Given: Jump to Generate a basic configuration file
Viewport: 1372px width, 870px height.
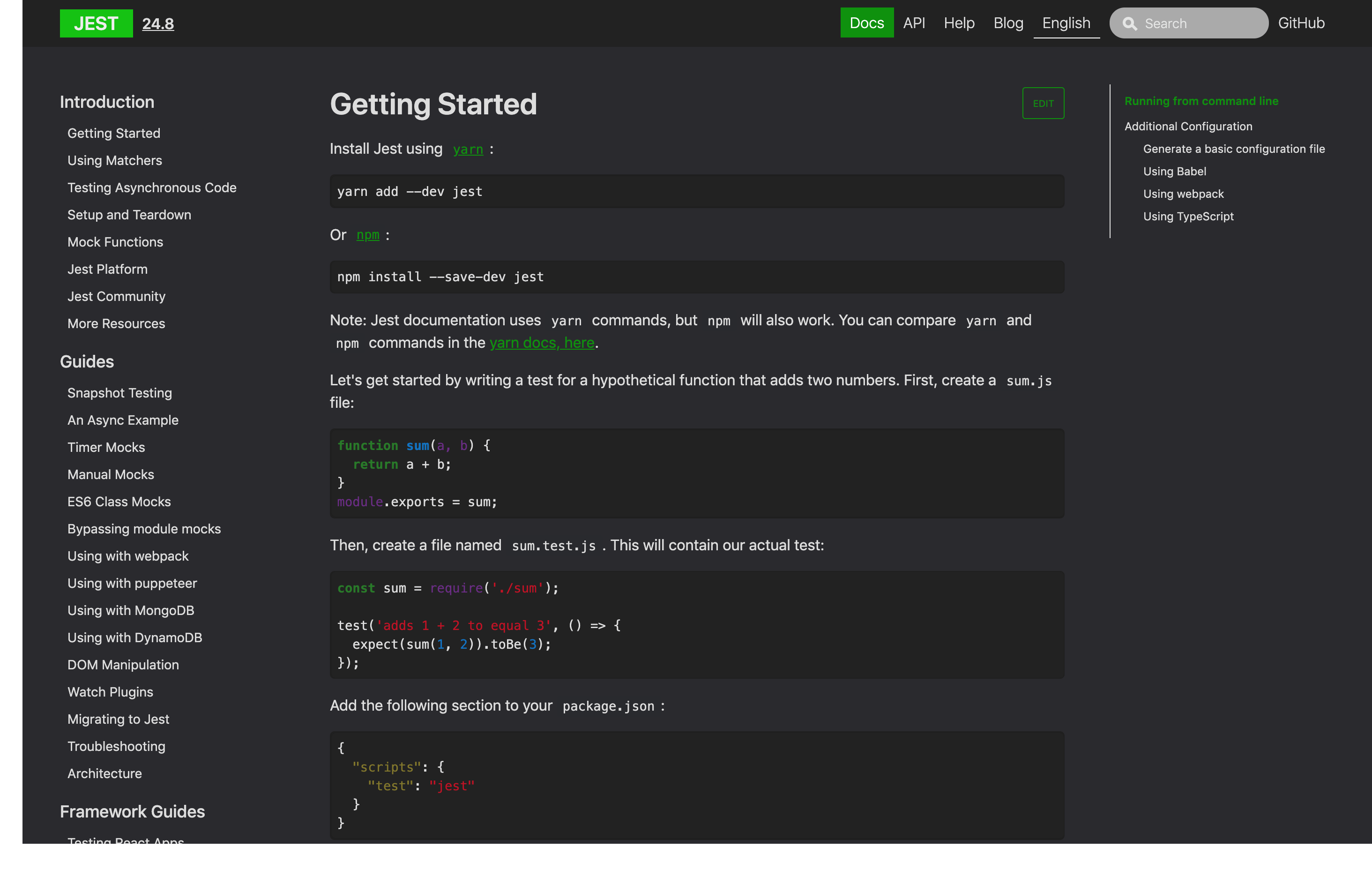Looking at the screenshot, I should click(1234, 150).
